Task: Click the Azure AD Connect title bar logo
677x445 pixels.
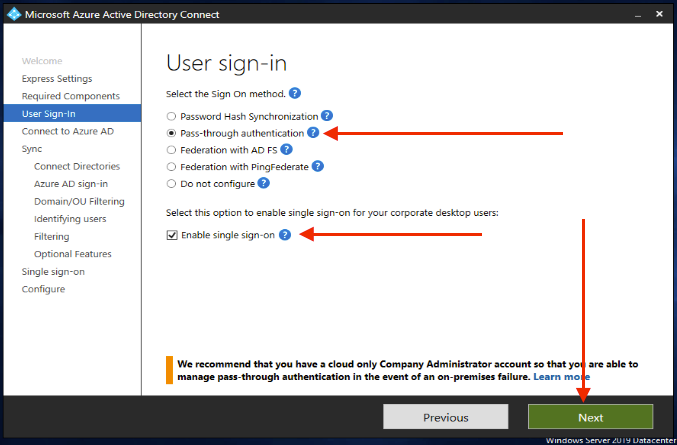Action: point(14,14)
